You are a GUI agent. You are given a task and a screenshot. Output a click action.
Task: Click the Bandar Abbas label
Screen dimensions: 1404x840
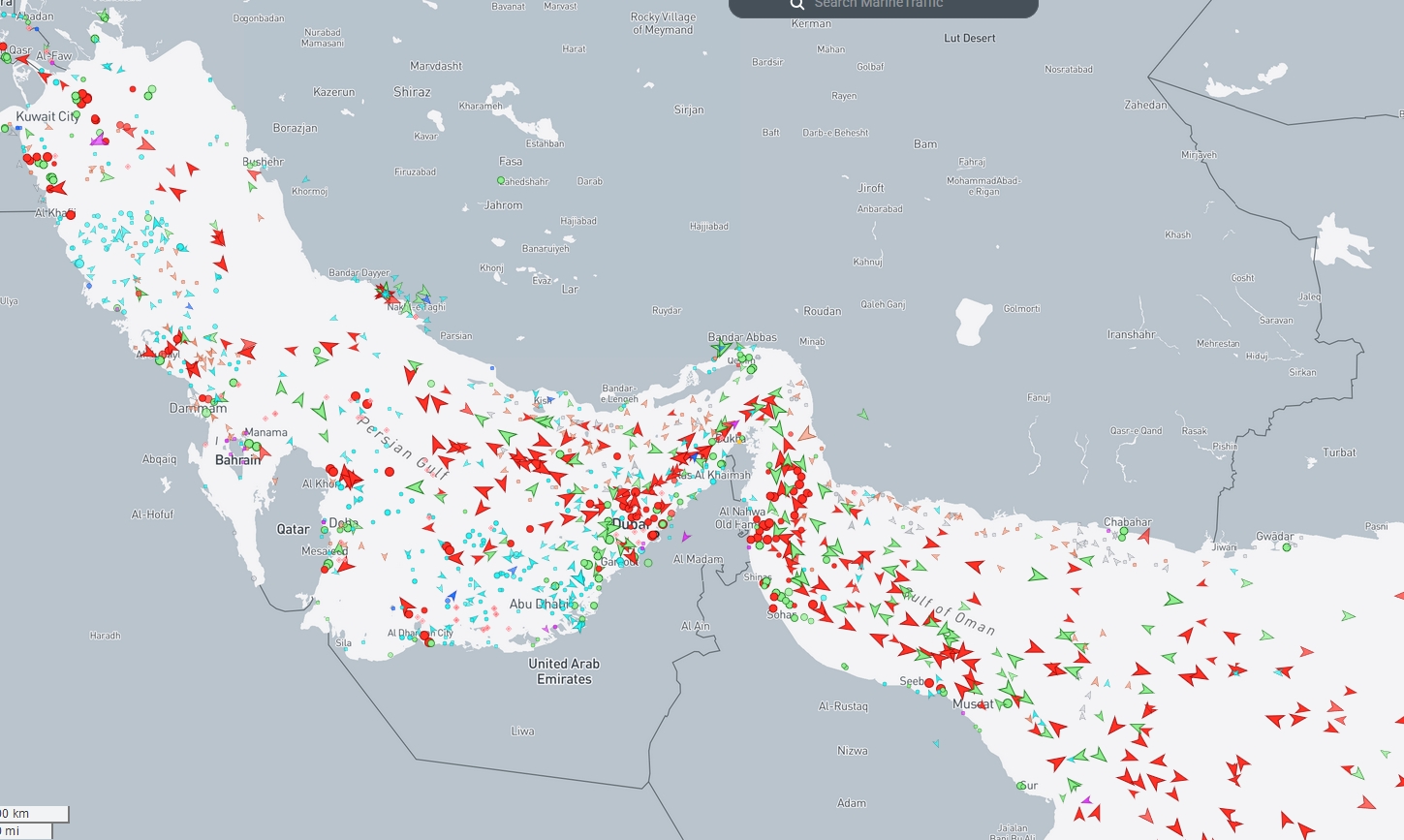(x=742, y=337)
